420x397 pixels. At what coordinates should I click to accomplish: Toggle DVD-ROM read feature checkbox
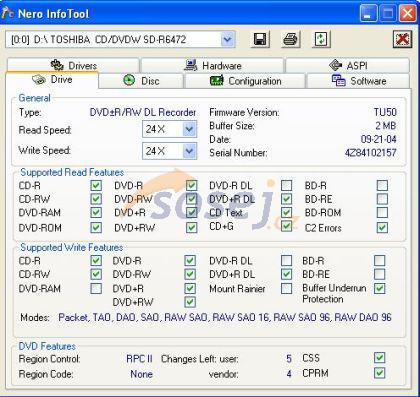(x=96, y=228)
